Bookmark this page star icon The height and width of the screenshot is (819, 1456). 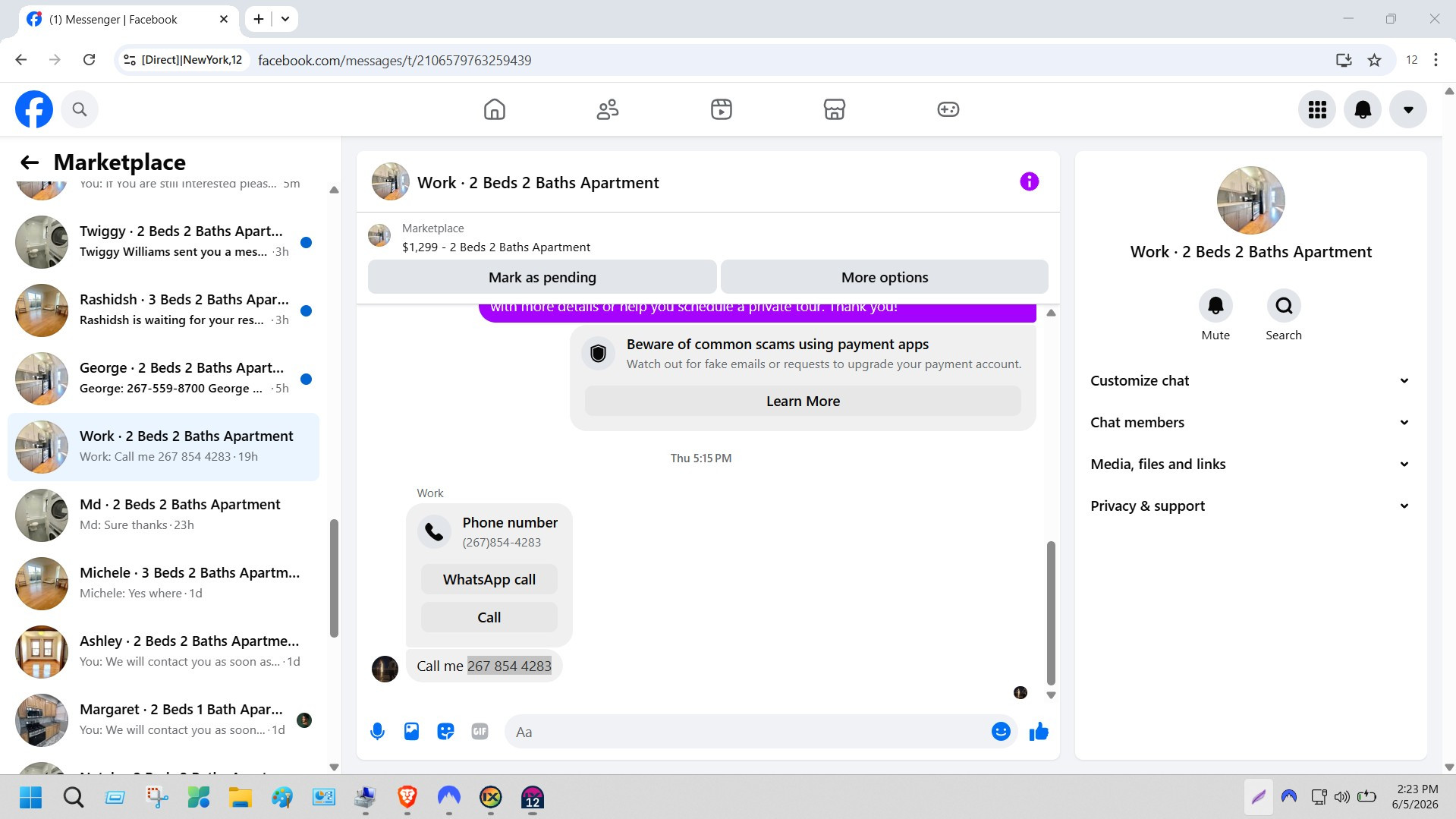coord(1374,60)
